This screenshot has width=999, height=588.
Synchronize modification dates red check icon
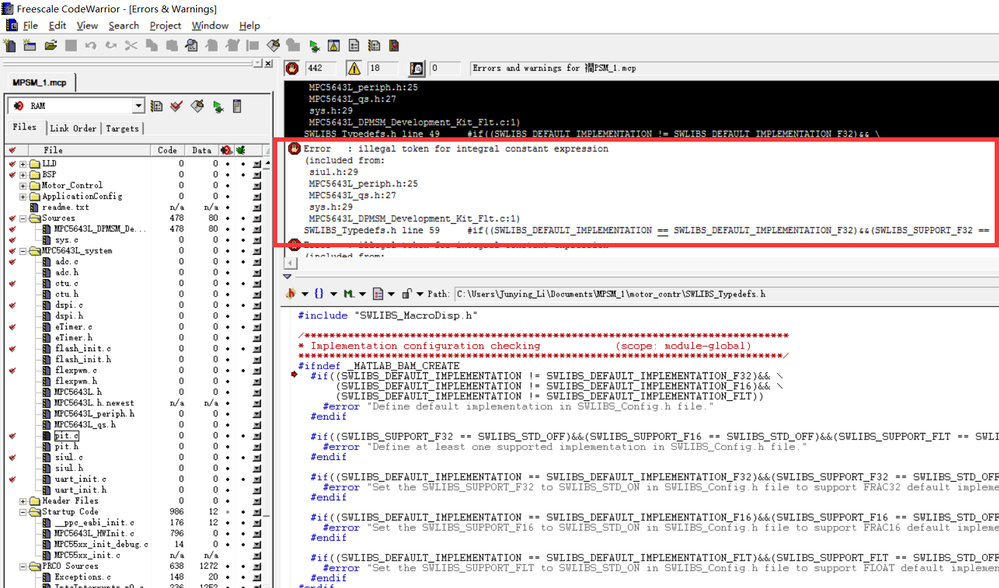[x=176, y=106]
